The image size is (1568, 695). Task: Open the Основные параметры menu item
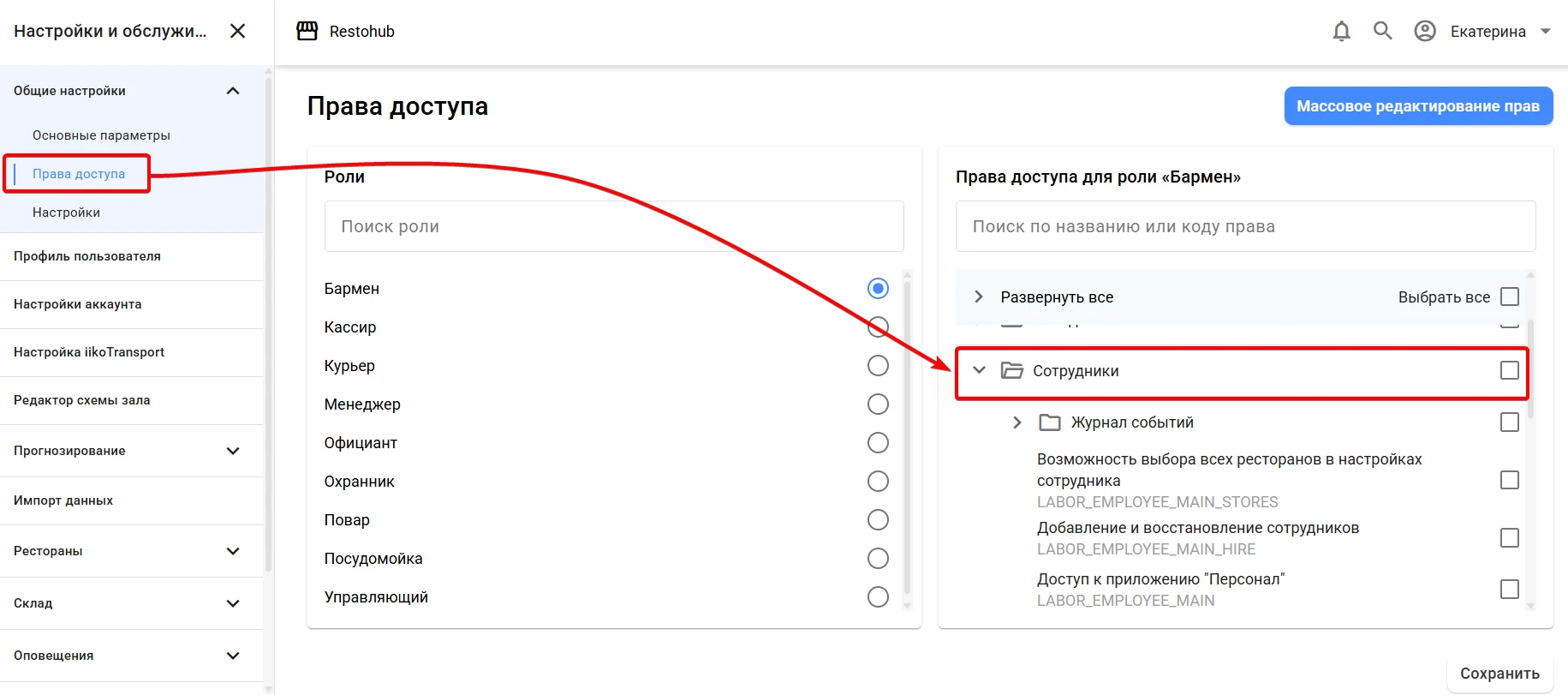coord(101,135)
